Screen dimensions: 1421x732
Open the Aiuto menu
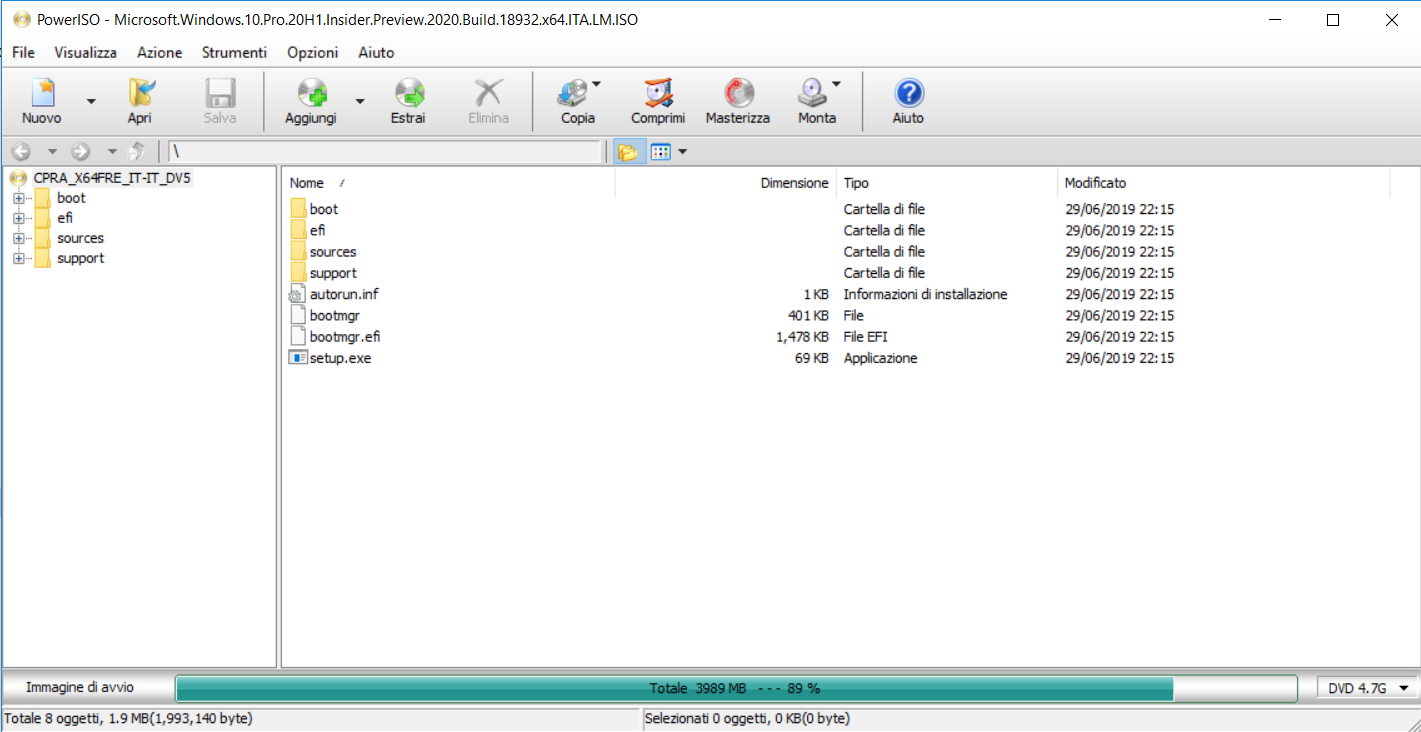pos(376,52)
